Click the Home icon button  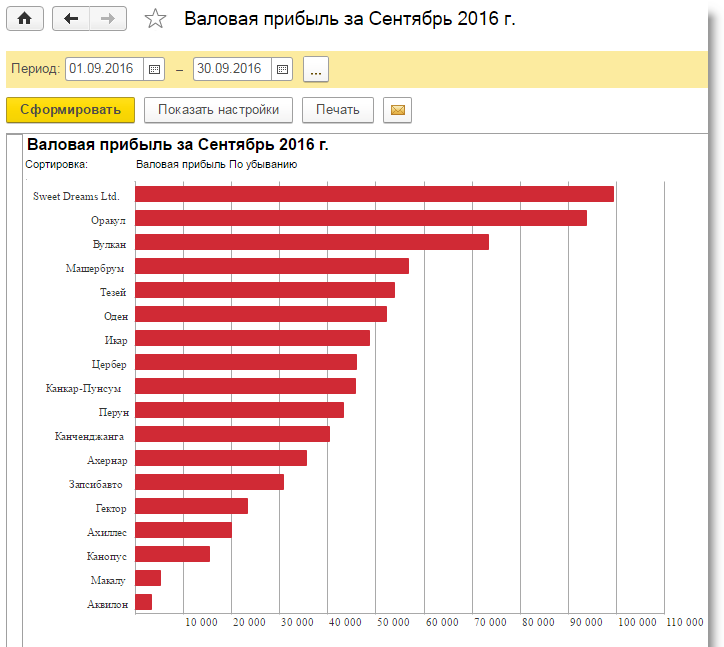click(x=25, y=19)
